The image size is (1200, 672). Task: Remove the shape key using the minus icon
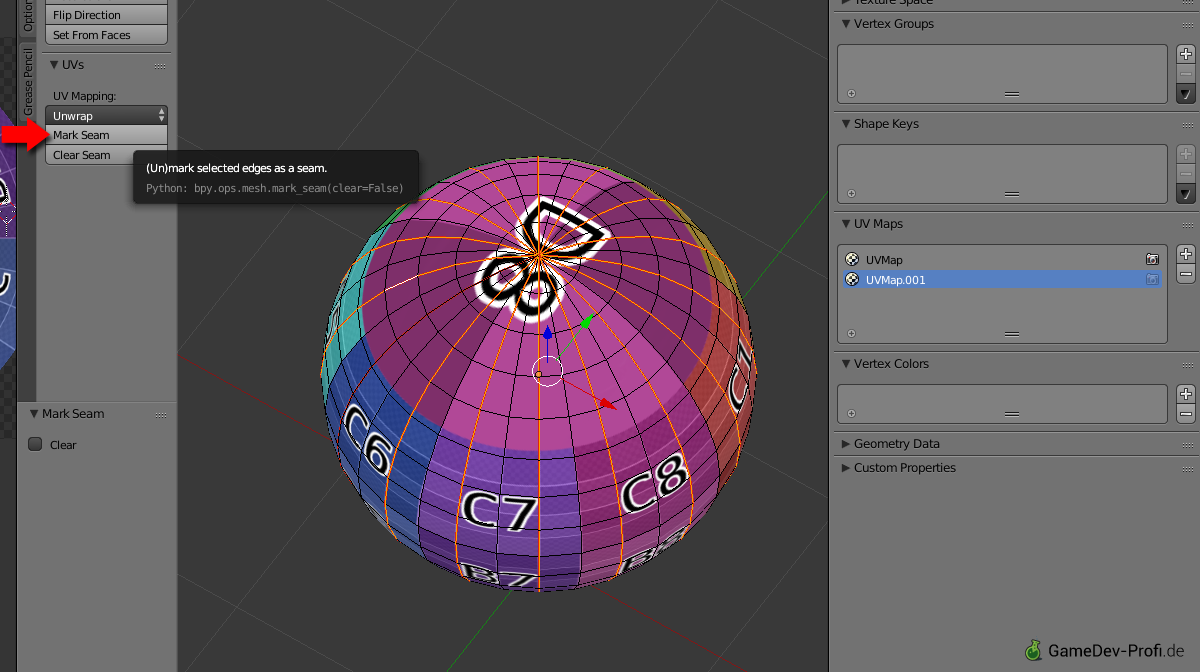tap(1188, 171)
